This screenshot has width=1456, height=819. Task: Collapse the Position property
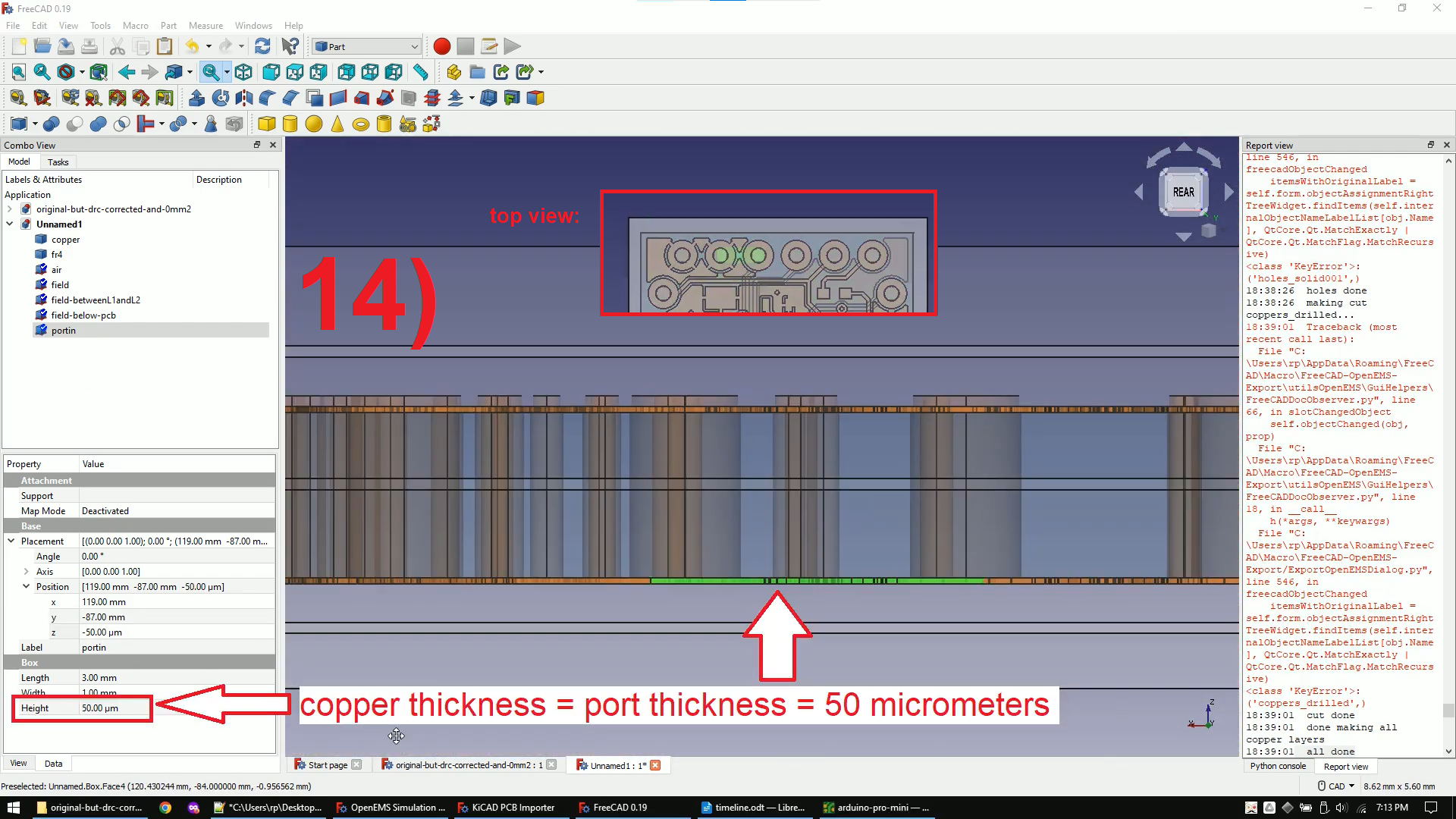(x=27, y=587)
